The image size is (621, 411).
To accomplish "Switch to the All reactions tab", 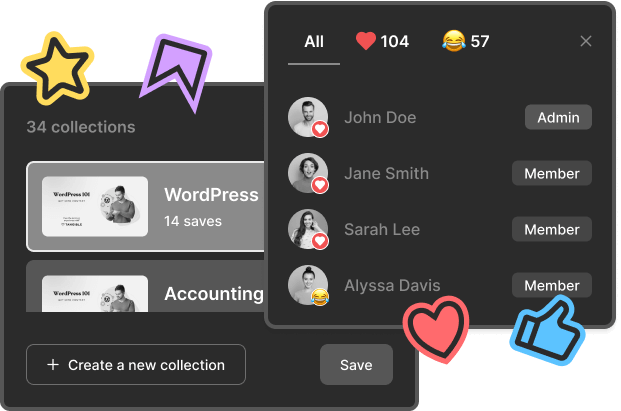I will click(314, 42).
